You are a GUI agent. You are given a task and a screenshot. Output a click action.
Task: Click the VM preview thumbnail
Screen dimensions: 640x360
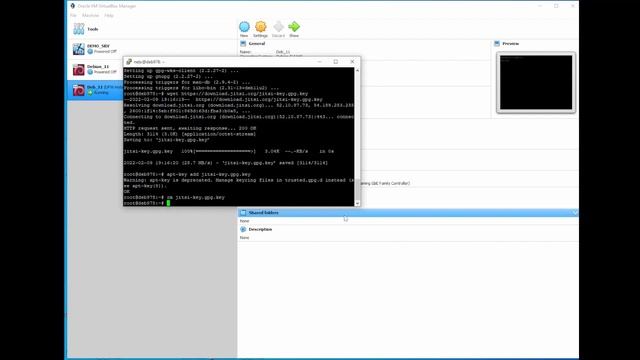tap(536, 82)
